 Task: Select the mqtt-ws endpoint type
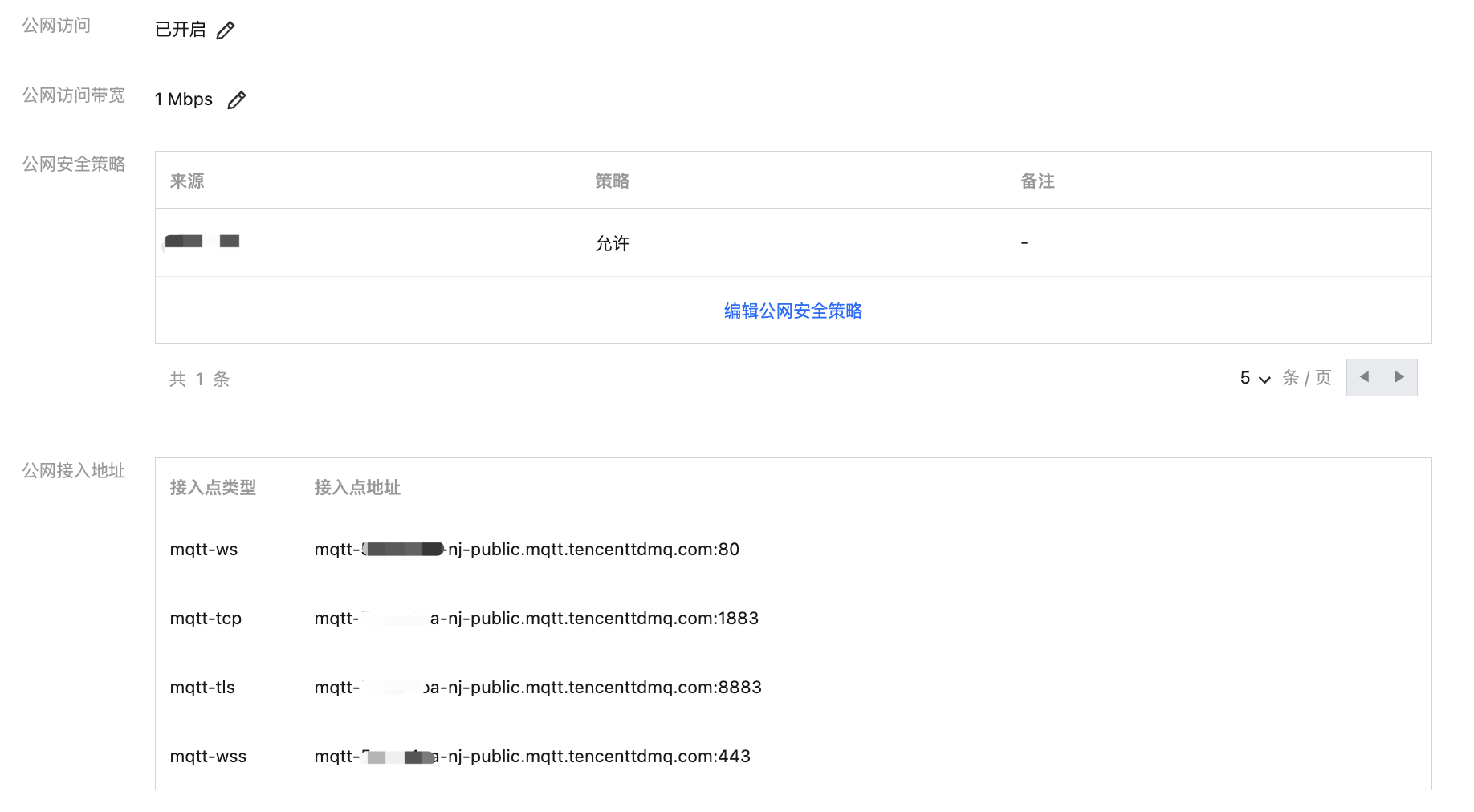pyautogui.click(x=204, y=550)
